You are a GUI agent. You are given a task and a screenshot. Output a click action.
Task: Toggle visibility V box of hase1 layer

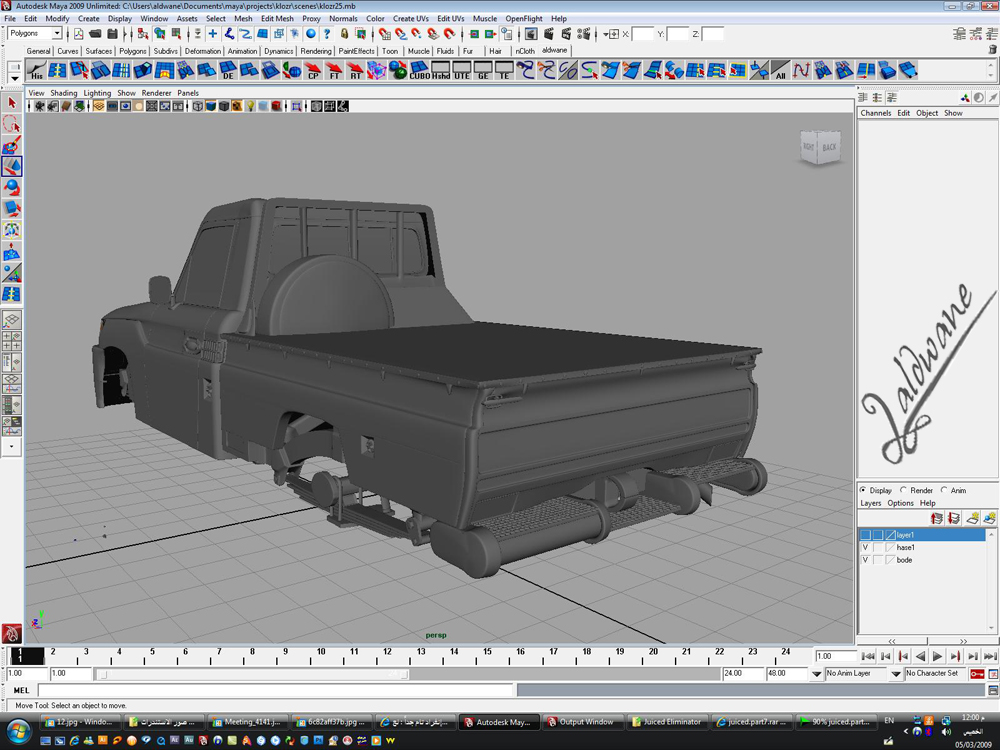pyautogui.click(x=865, y=547)
